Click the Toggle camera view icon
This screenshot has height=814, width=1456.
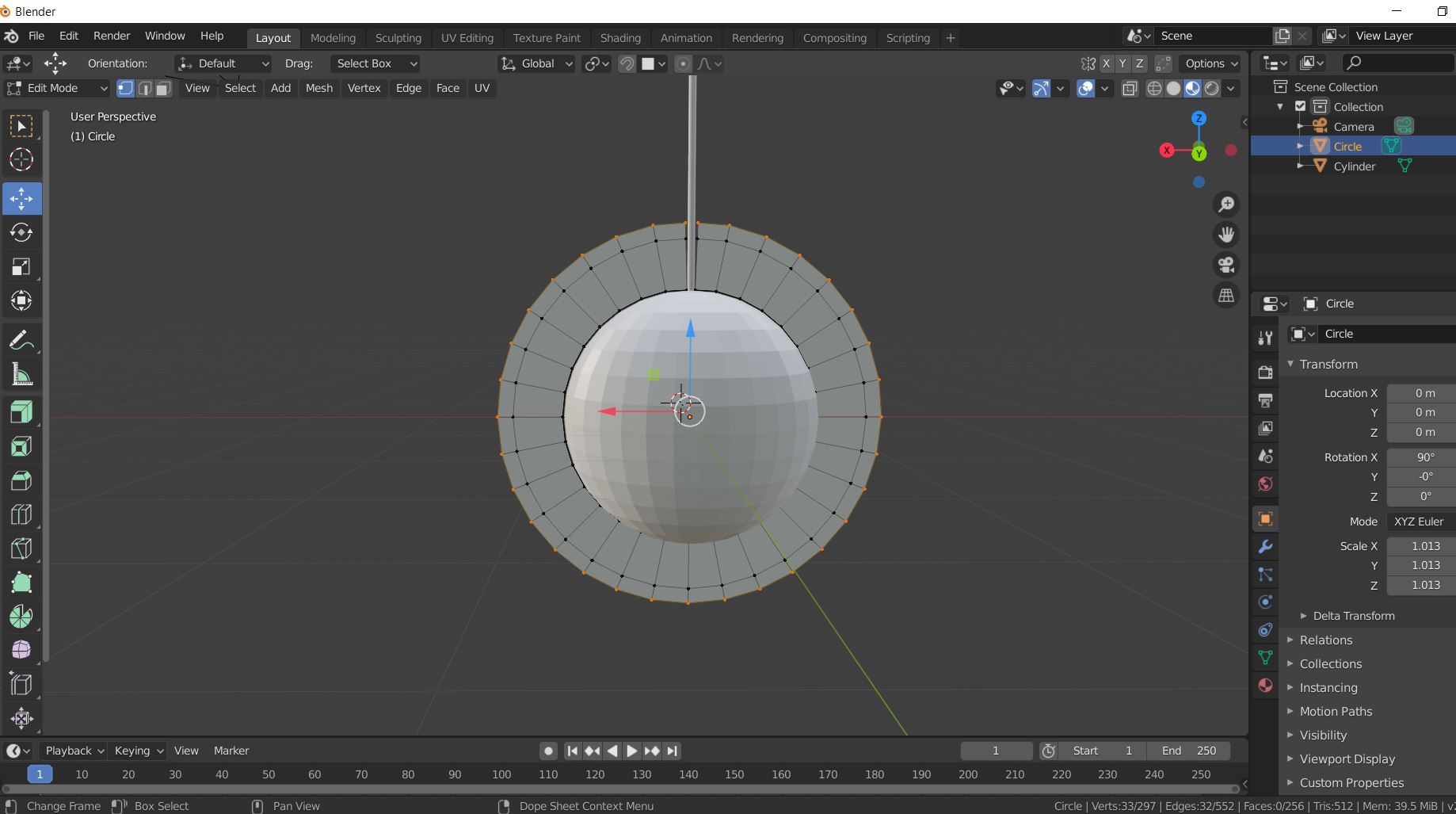[1226, 265]
